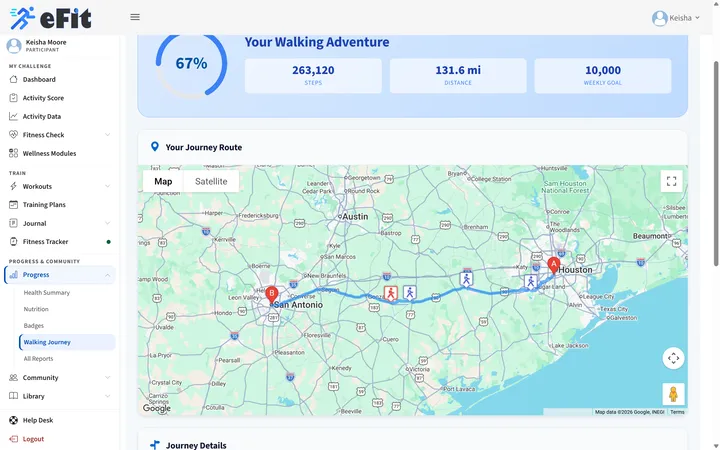Click 'Your Walking Adventure' heading

point(317,42)
